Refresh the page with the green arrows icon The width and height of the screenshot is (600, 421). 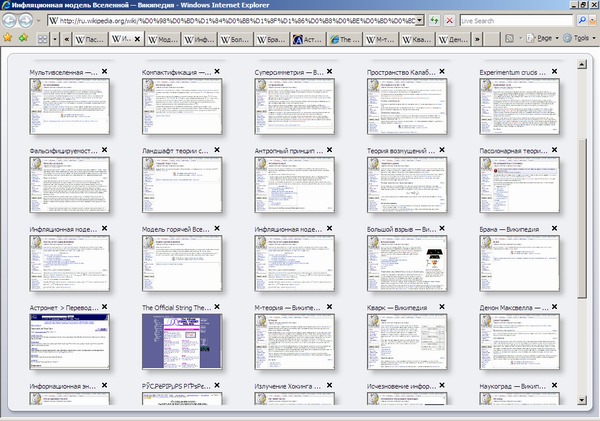[434, 20]
